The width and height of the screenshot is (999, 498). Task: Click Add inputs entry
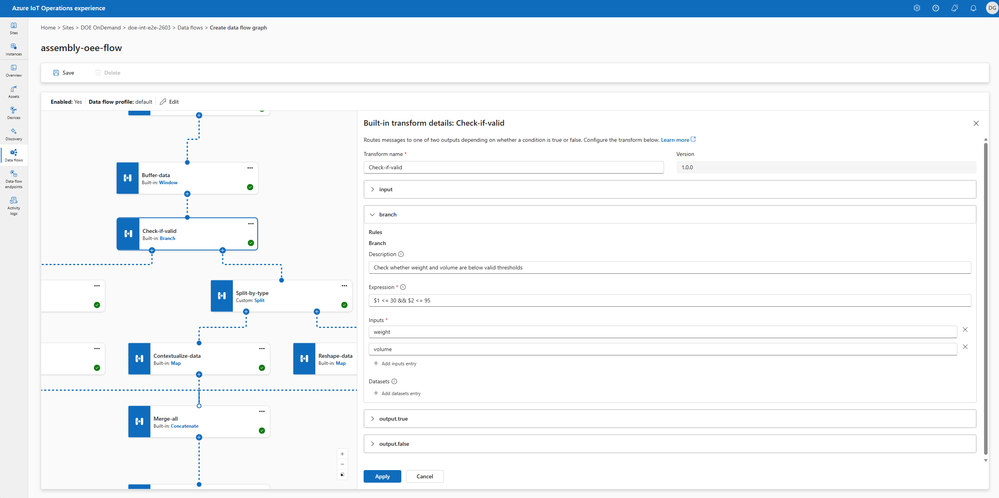(x=395, y=364)
